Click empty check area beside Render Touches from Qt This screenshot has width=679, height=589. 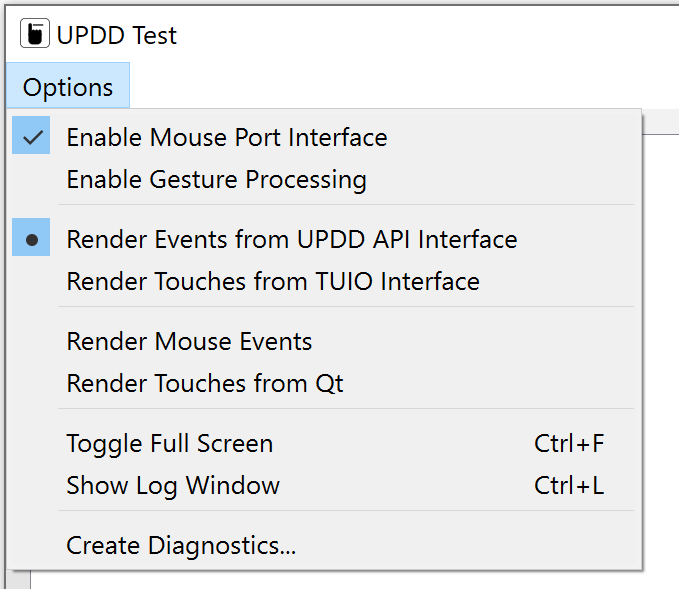pyautogui.click(x=31, y=384)
